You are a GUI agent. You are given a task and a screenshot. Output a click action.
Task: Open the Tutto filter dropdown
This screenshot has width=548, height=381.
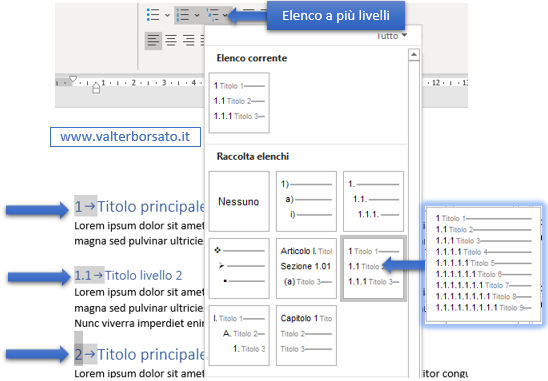click(x=392, y=36)
